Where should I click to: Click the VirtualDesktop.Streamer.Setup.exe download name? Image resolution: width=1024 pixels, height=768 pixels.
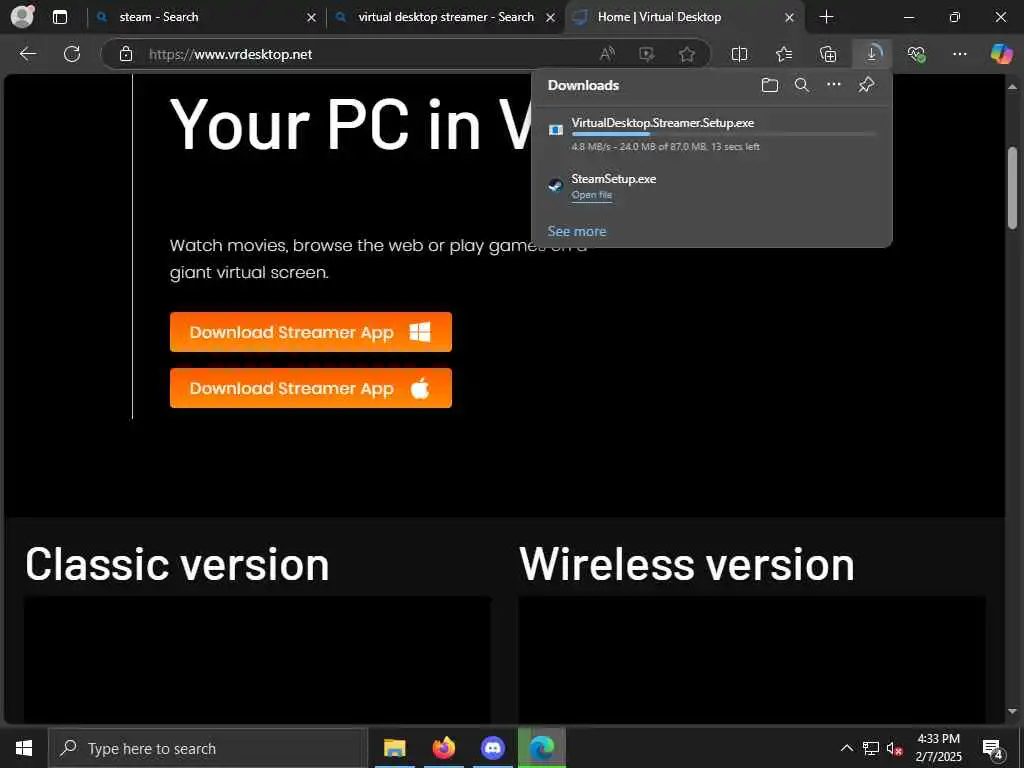pos(663,122)
